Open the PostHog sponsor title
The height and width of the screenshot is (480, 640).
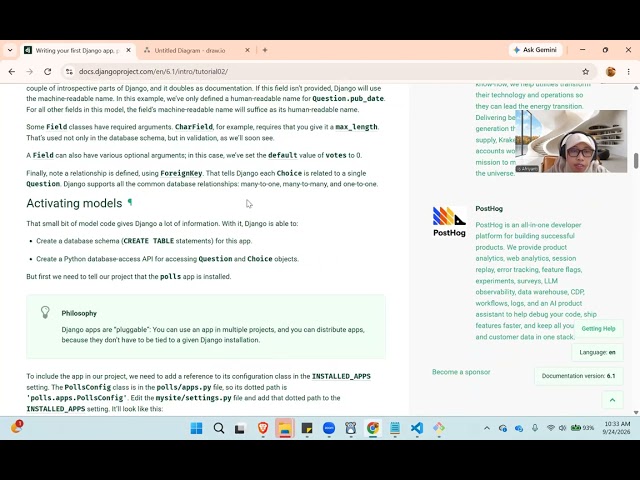click(489, 209)
